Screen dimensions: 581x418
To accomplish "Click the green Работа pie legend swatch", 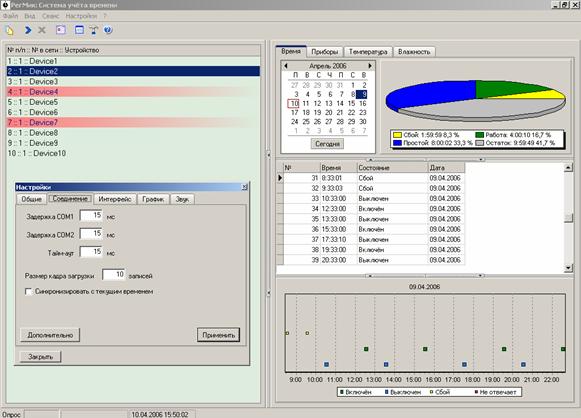I will [479, 135].
